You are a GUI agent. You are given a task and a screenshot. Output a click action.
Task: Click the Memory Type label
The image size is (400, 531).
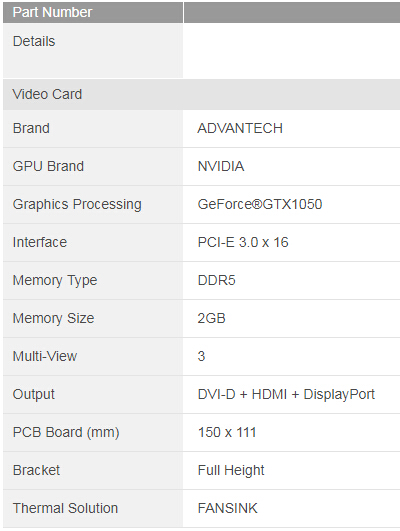tap(55, 281)
